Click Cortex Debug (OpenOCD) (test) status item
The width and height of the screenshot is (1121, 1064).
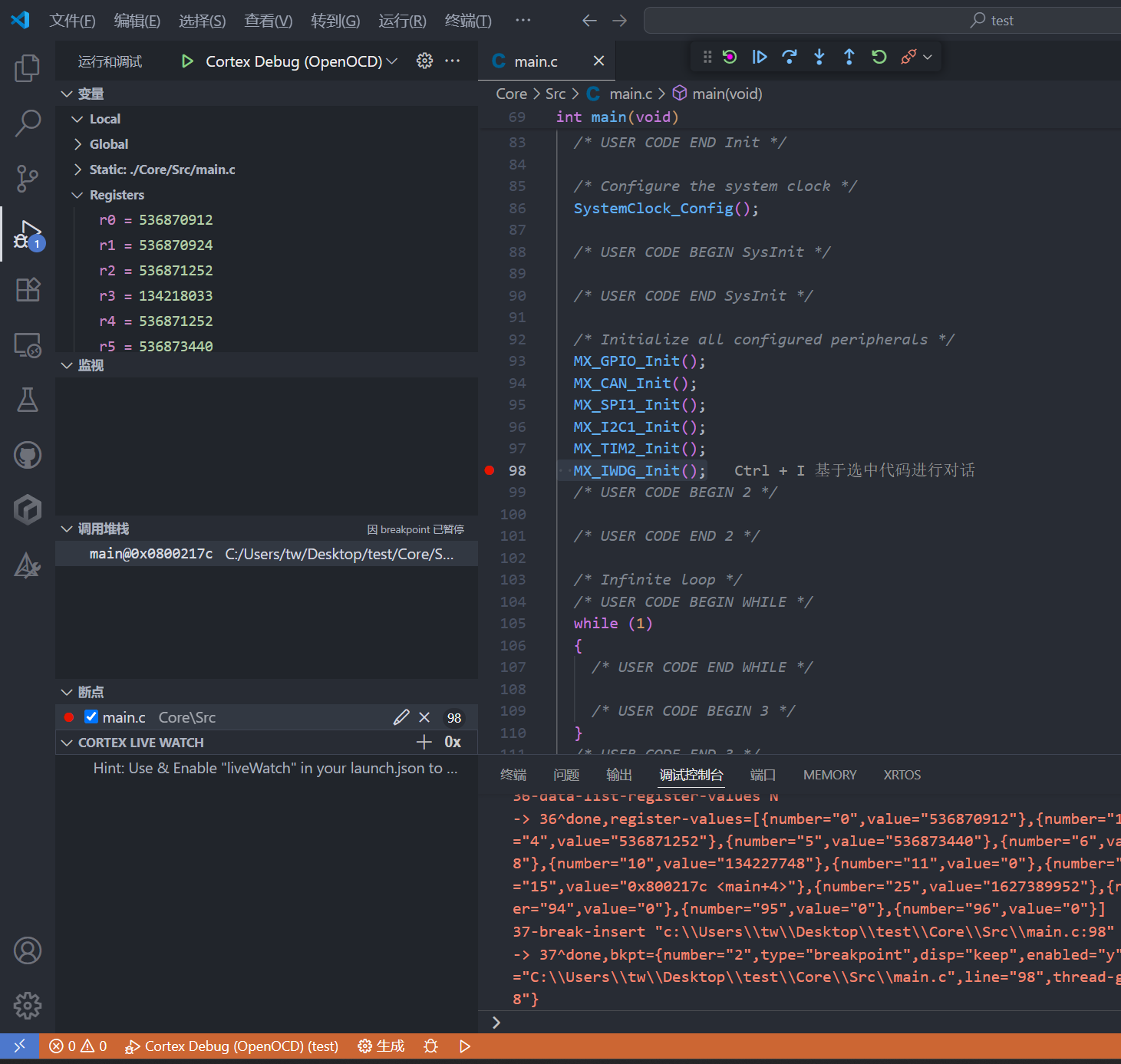pyautogui.click(x=232, y=1046)
